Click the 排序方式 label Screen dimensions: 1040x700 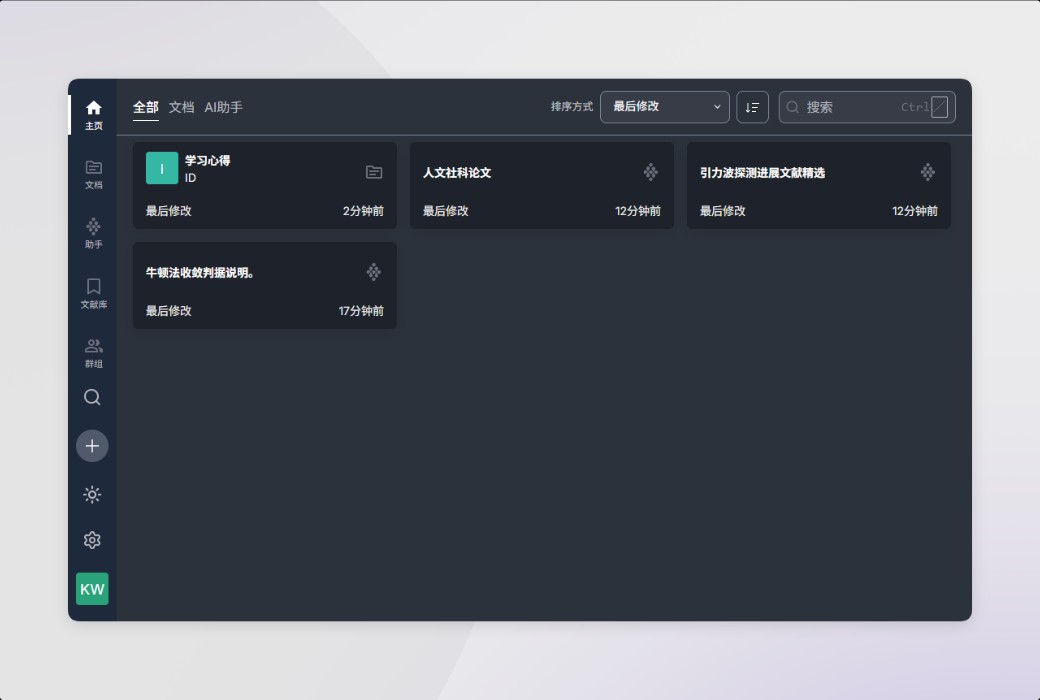(572, 107)
